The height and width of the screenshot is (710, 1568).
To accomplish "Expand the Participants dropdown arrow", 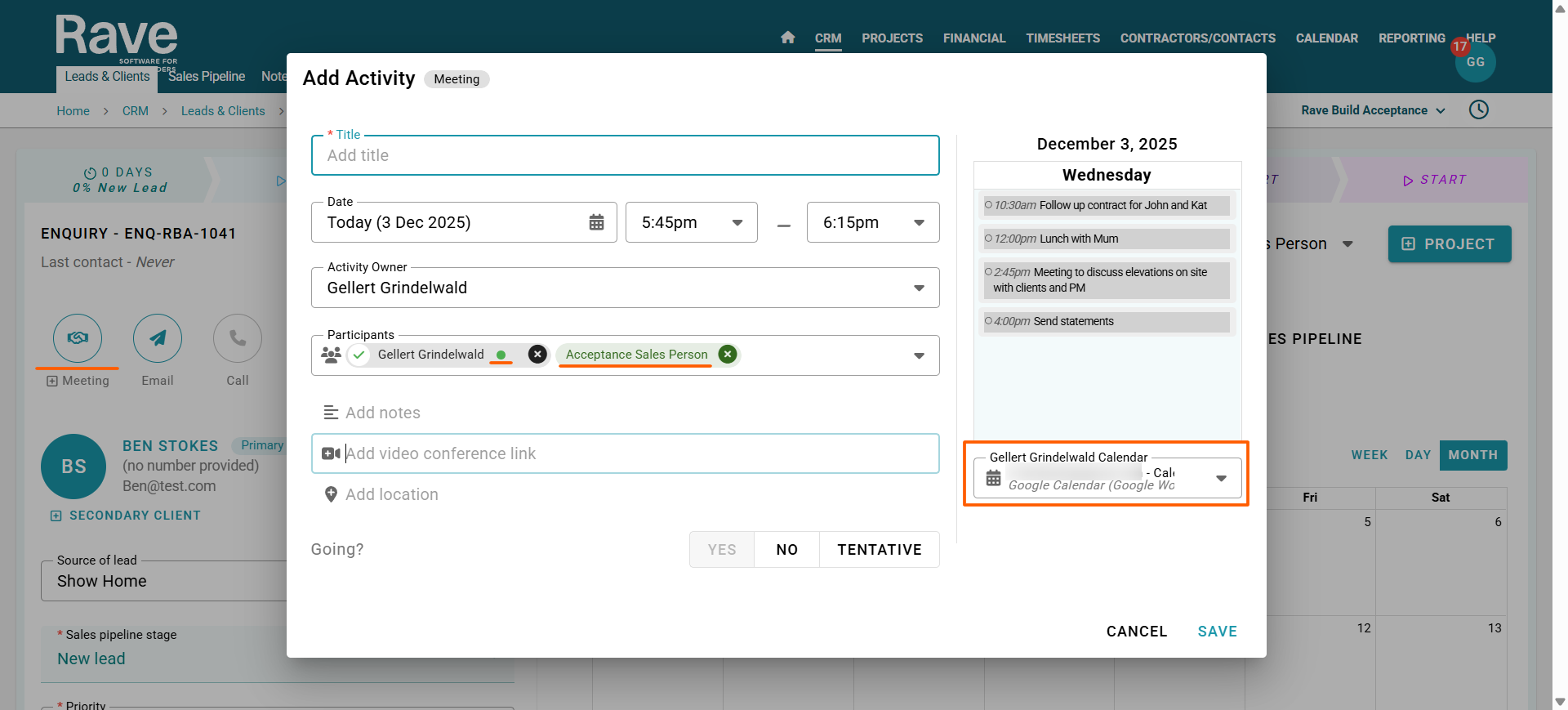I will [x=919, y=355].
